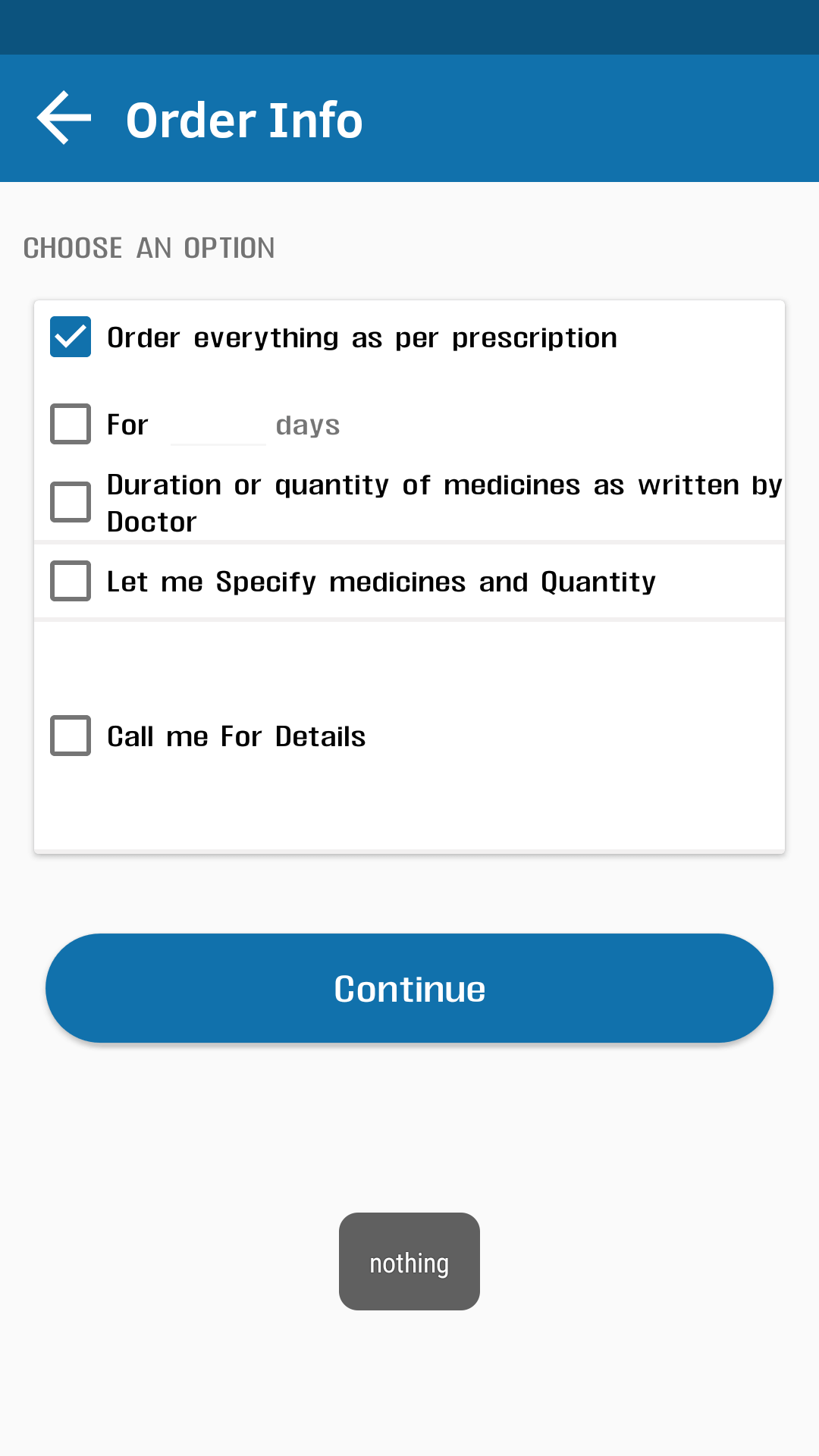
Task: Tap the 'For' label before days field
Action: click(x=127, y=425)
